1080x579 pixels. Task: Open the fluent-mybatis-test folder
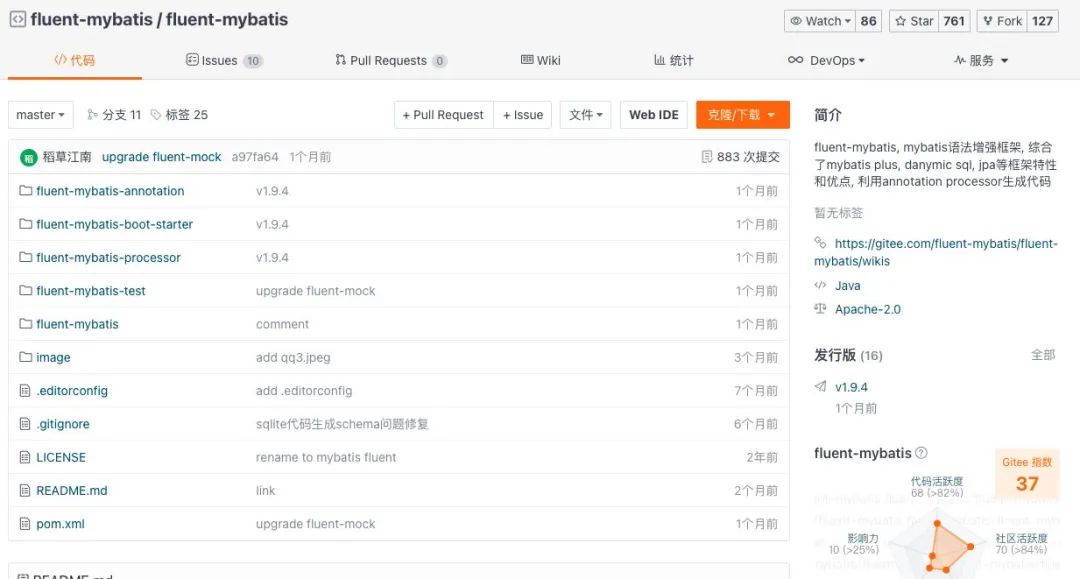click(x=91, y=291)
